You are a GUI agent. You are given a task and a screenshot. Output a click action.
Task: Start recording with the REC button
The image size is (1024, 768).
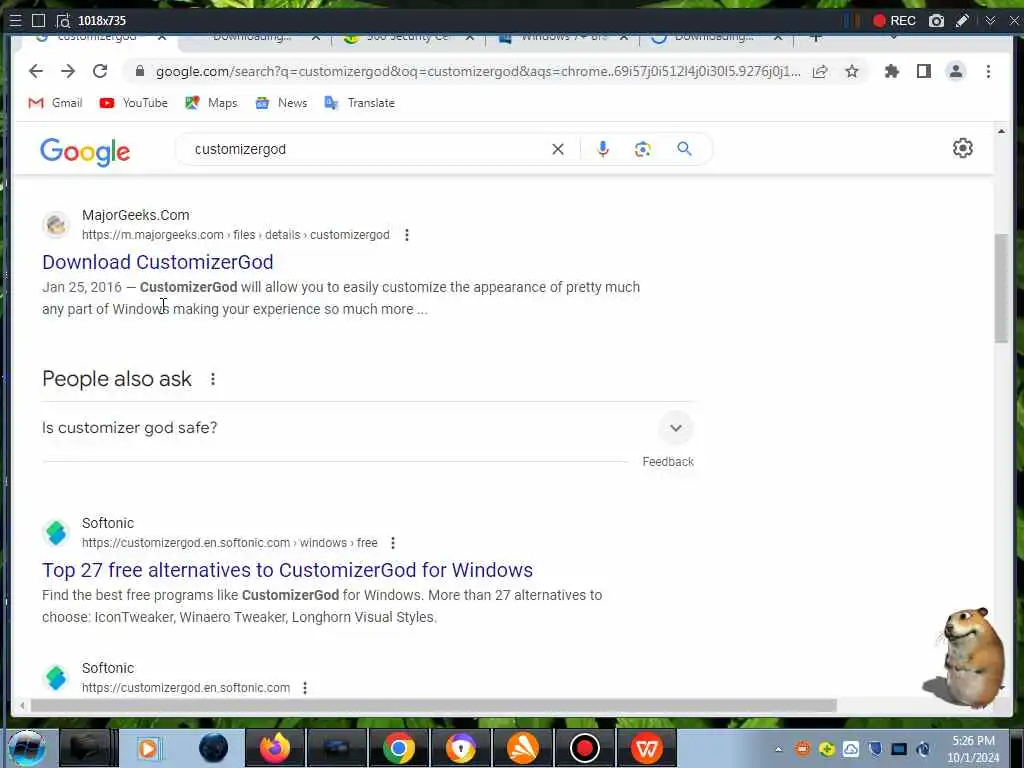(894, 21)
